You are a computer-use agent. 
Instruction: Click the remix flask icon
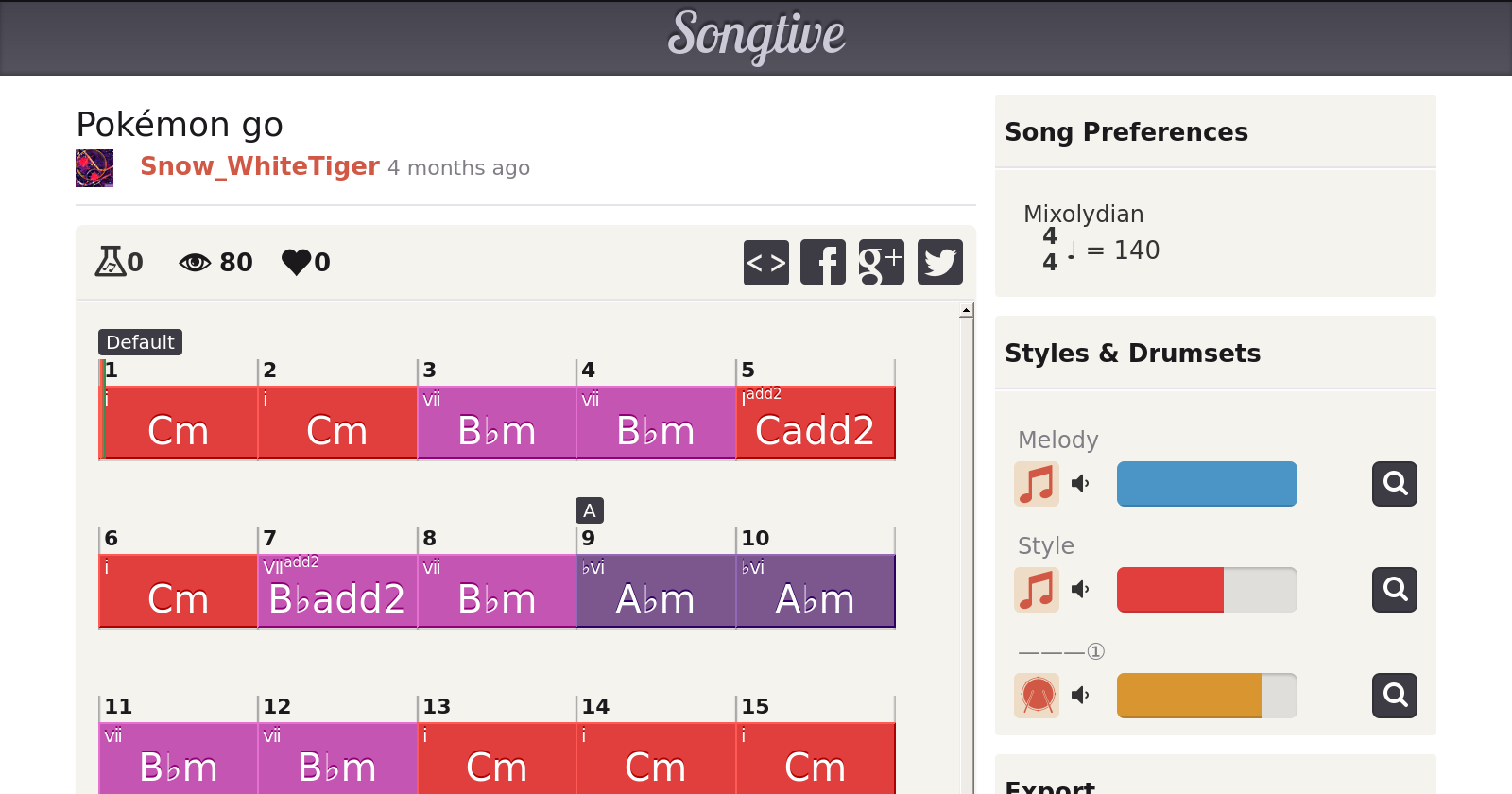(x=111, y=261)
